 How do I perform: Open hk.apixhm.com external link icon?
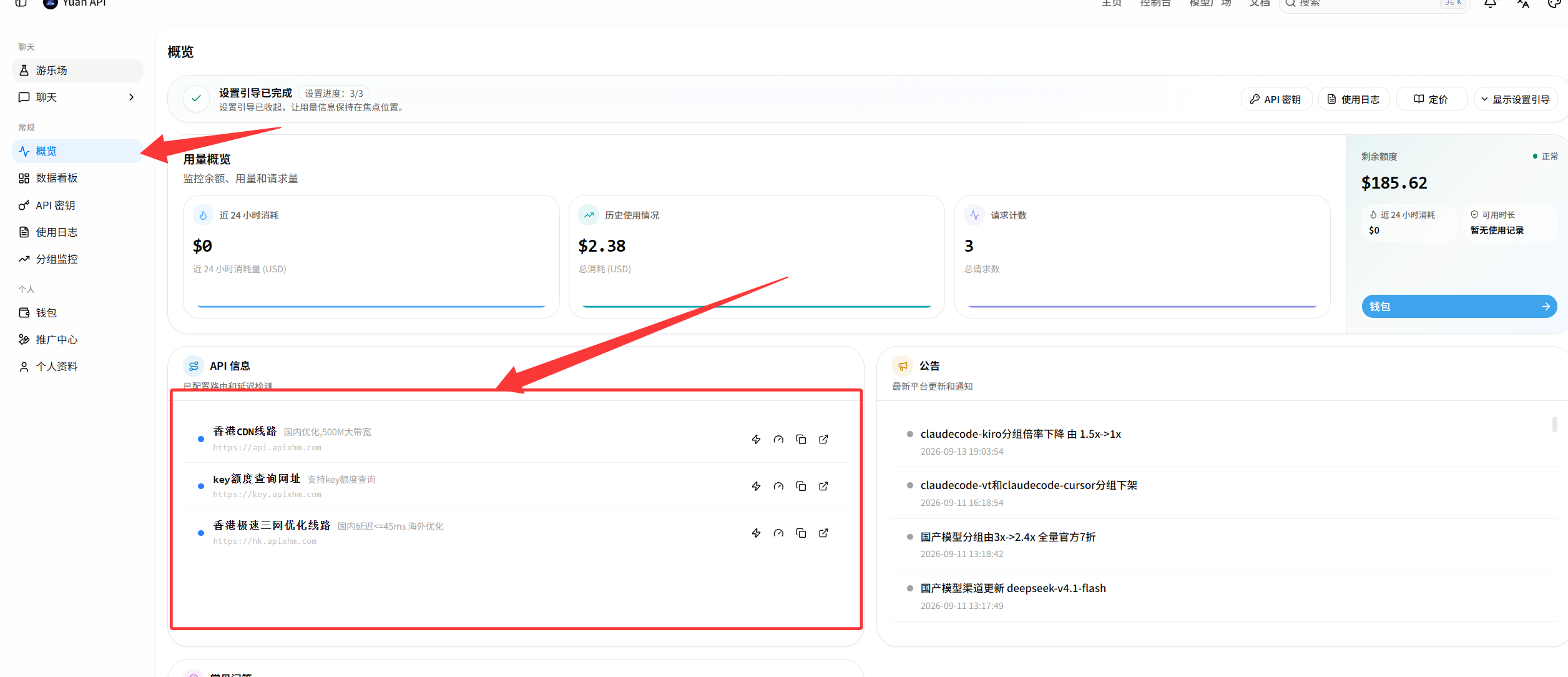pos(823,533)
